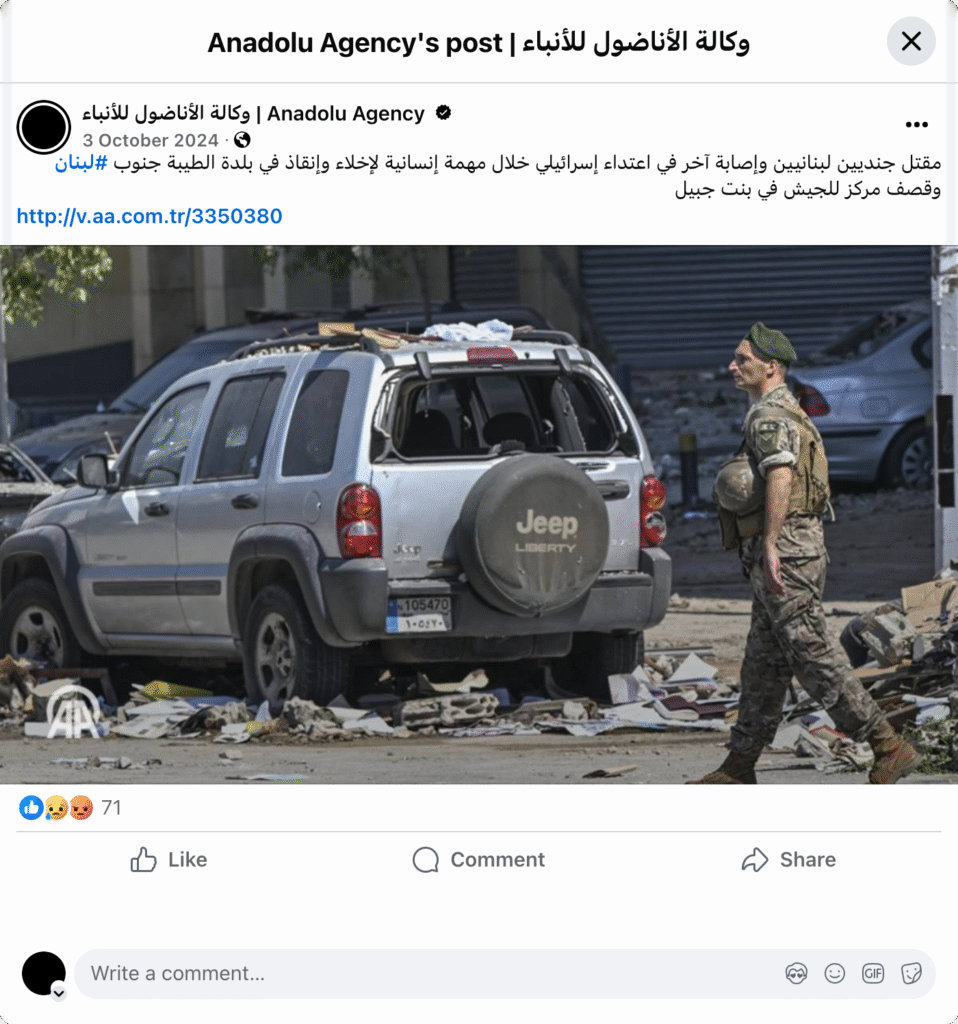Insert an avatar sticker in the comment
Viewport: 958px width, 1024px height.
point(796,974)
